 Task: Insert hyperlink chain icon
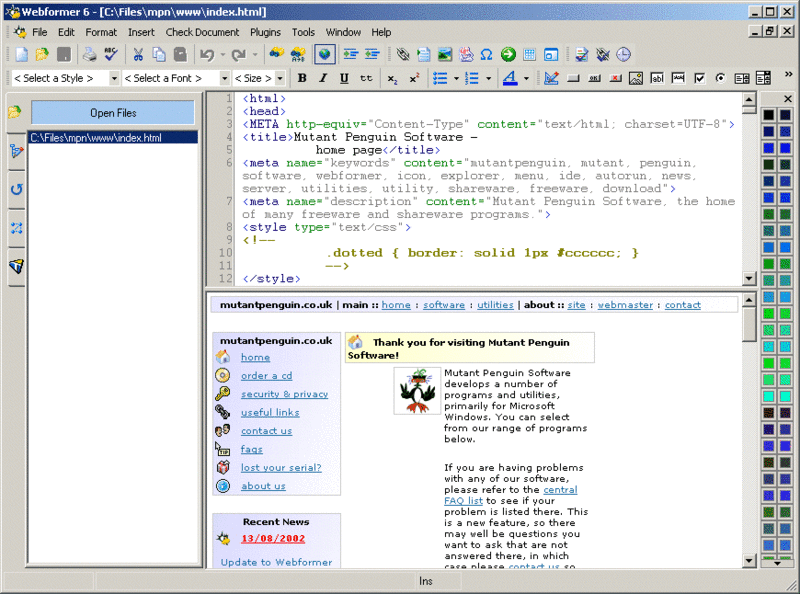(403, 54)
